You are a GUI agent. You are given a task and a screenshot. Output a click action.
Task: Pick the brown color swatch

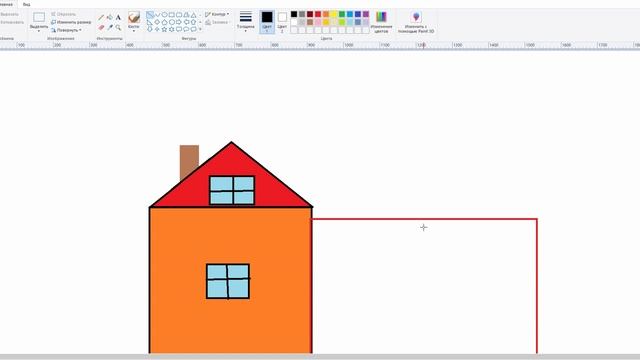click(x=310, y=22)
